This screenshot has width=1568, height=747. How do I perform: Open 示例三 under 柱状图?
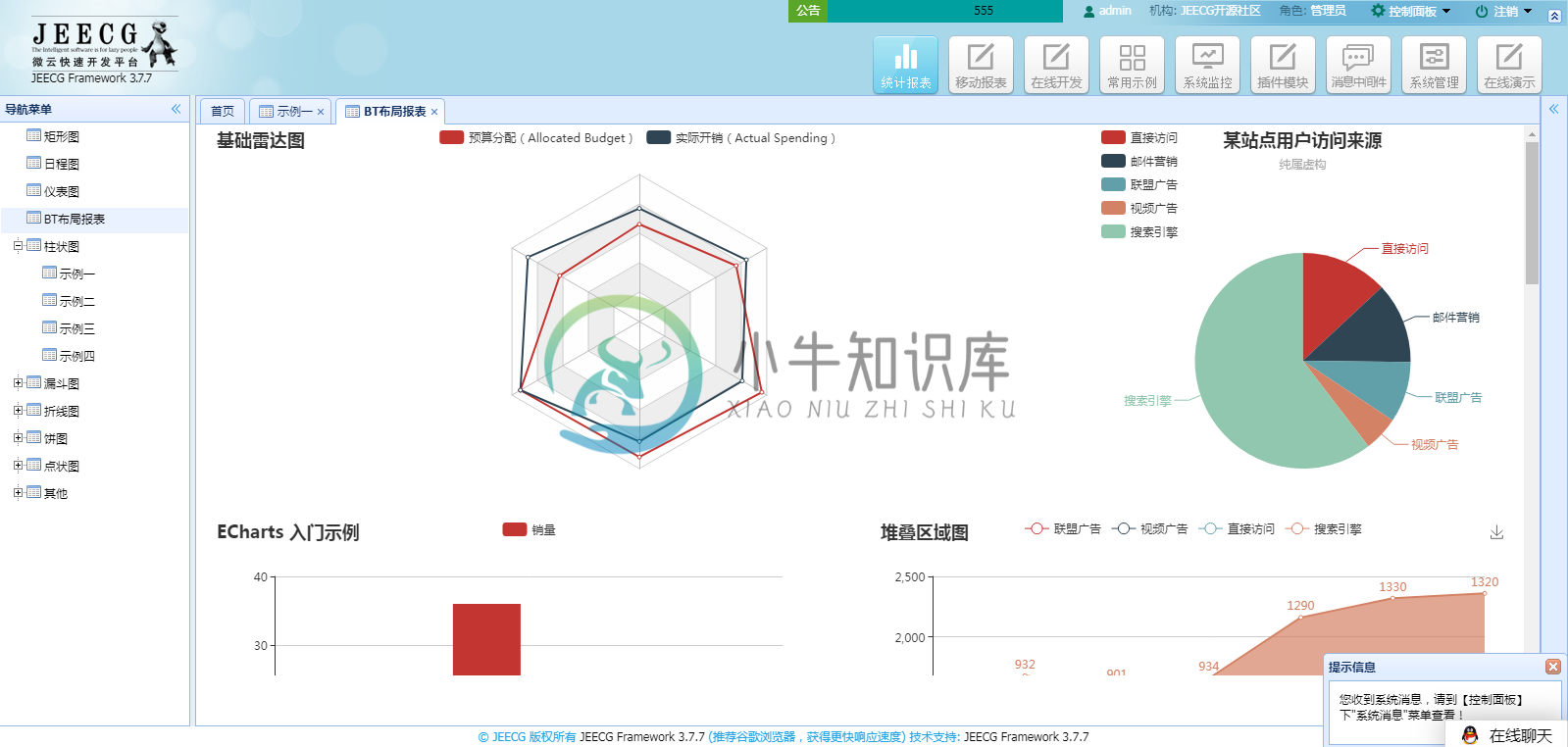point(77,329)
